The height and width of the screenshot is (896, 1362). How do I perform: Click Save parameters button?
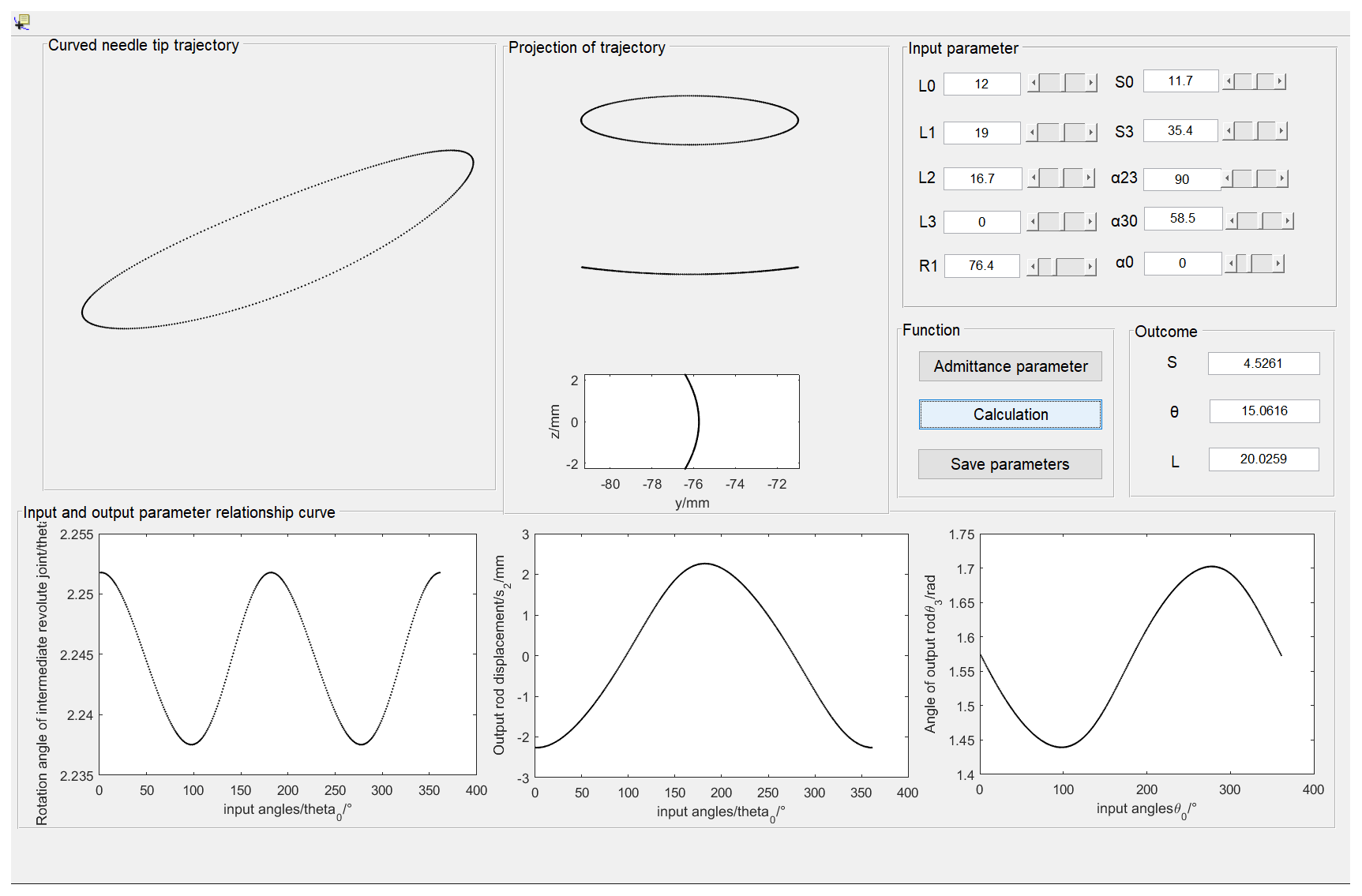pos(1009,464)
